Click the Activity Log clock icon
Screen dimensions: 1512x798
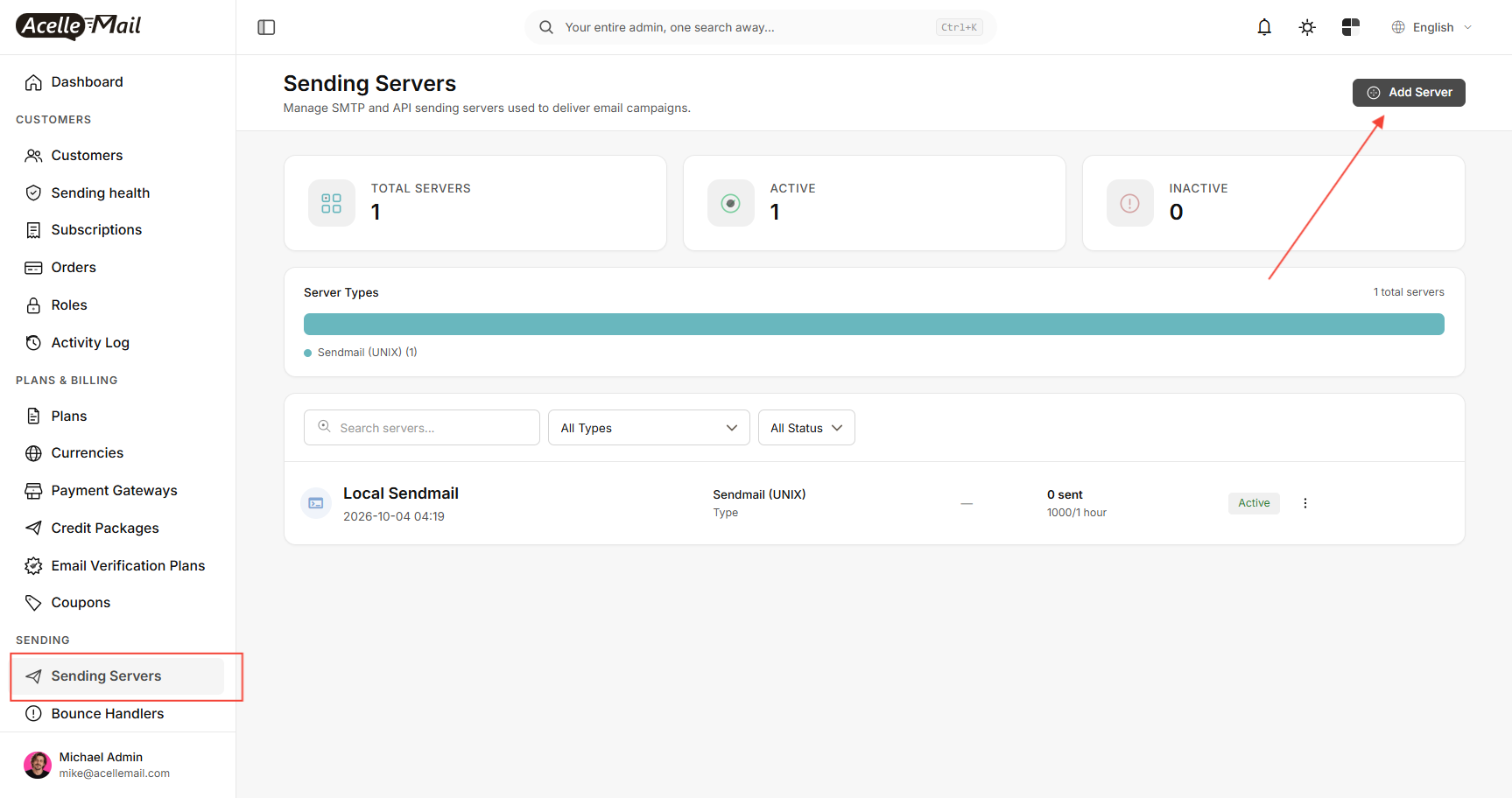point(33,343)
